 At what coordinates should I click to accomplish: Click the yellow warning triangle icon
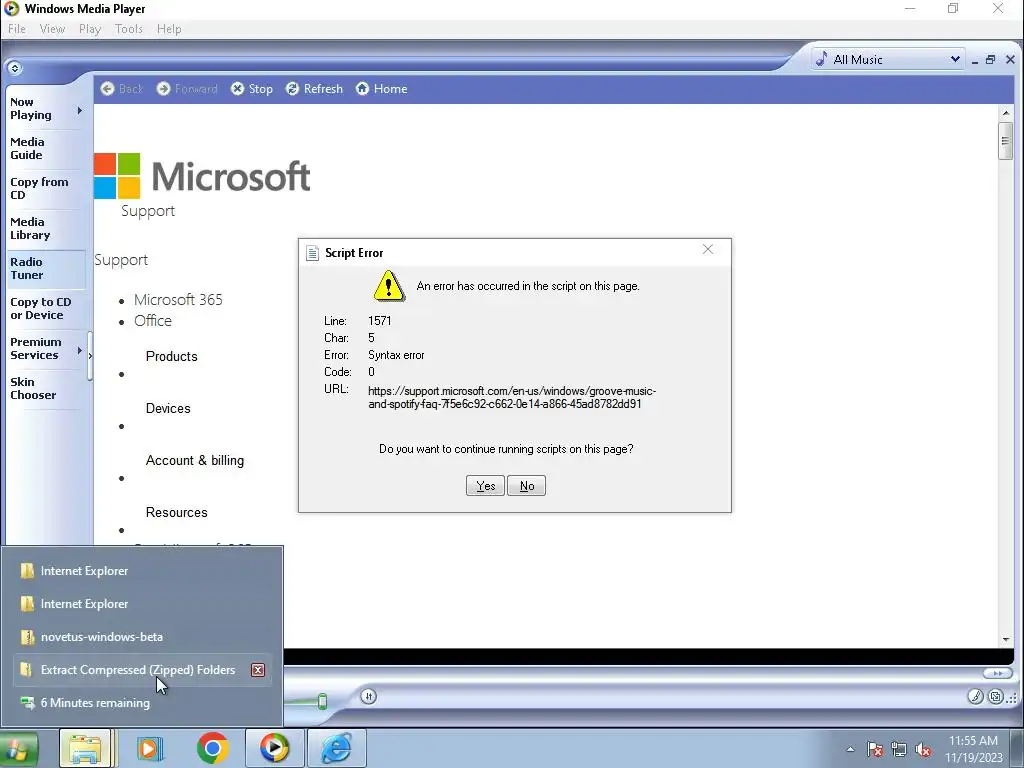point(389,285)
